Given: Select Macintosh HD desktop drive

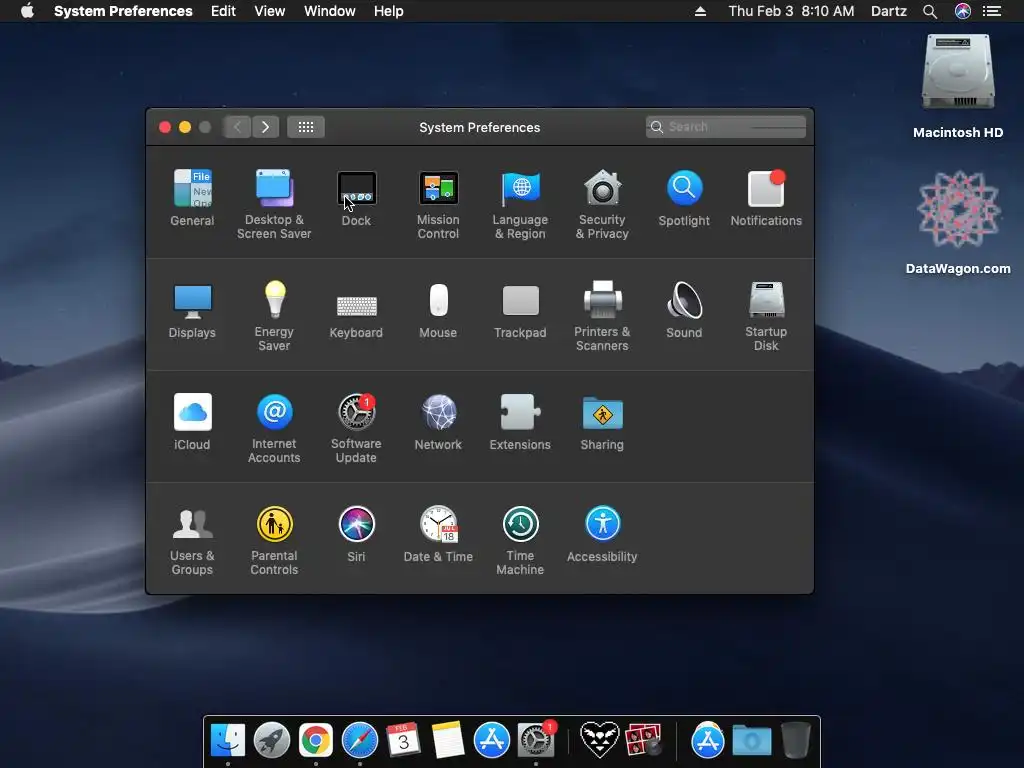Looking at the screenshot, I should (x=958, y=87).
